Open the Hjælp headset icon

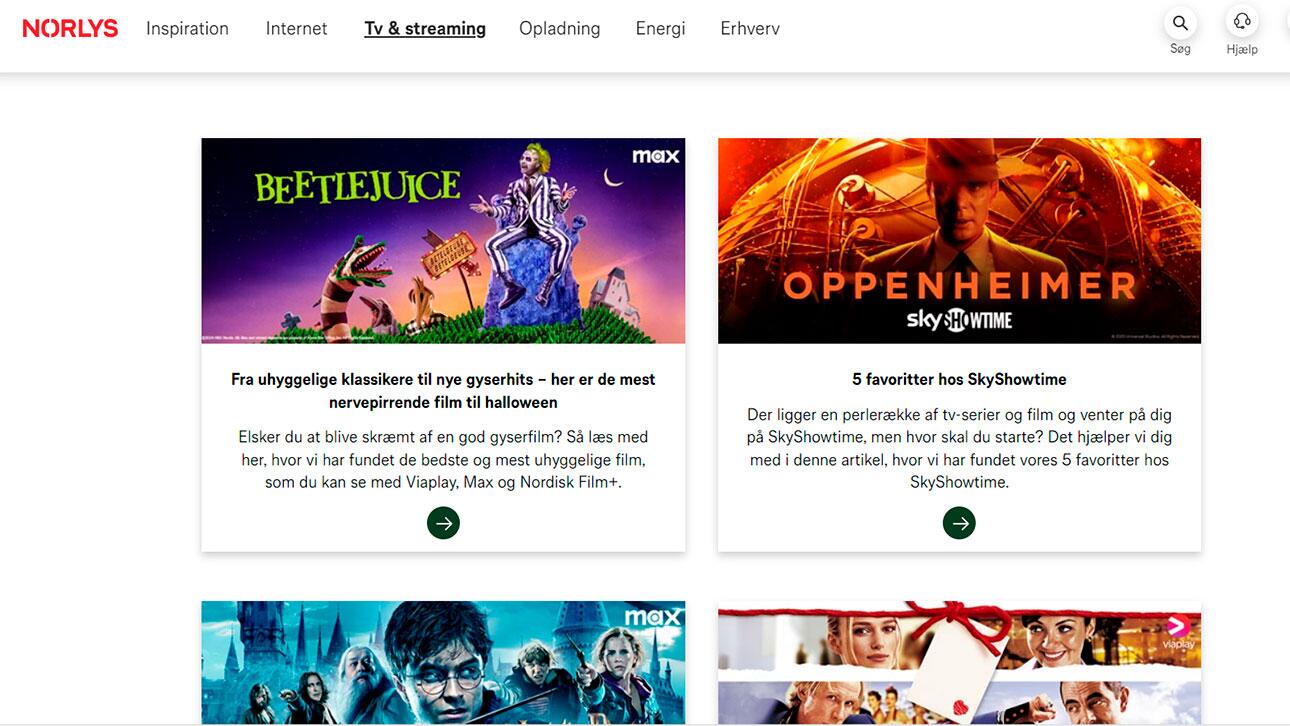tap(1242, 22)
